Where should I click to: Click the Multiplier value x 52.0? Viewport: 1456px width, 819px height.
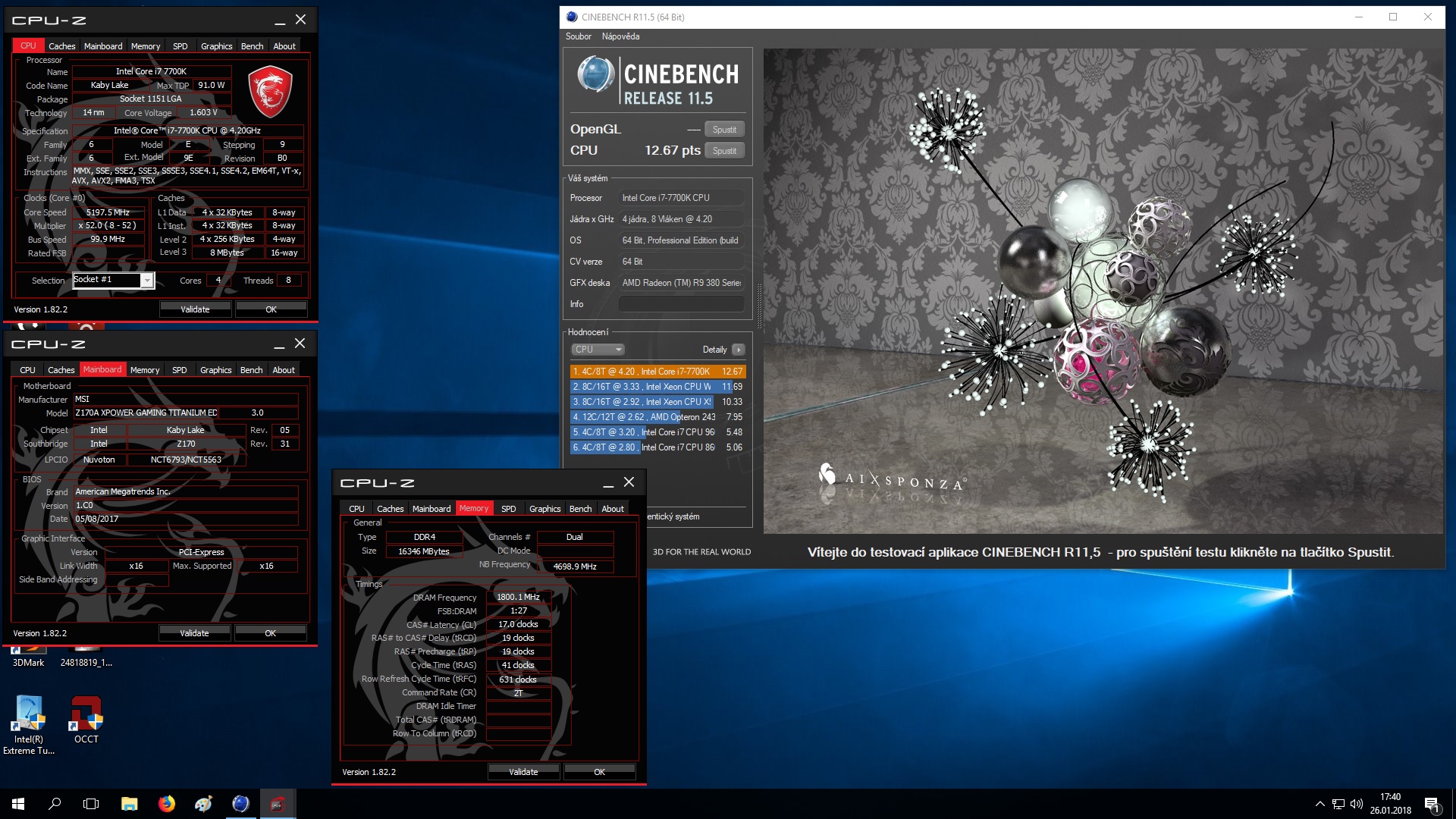pos(108,225)
